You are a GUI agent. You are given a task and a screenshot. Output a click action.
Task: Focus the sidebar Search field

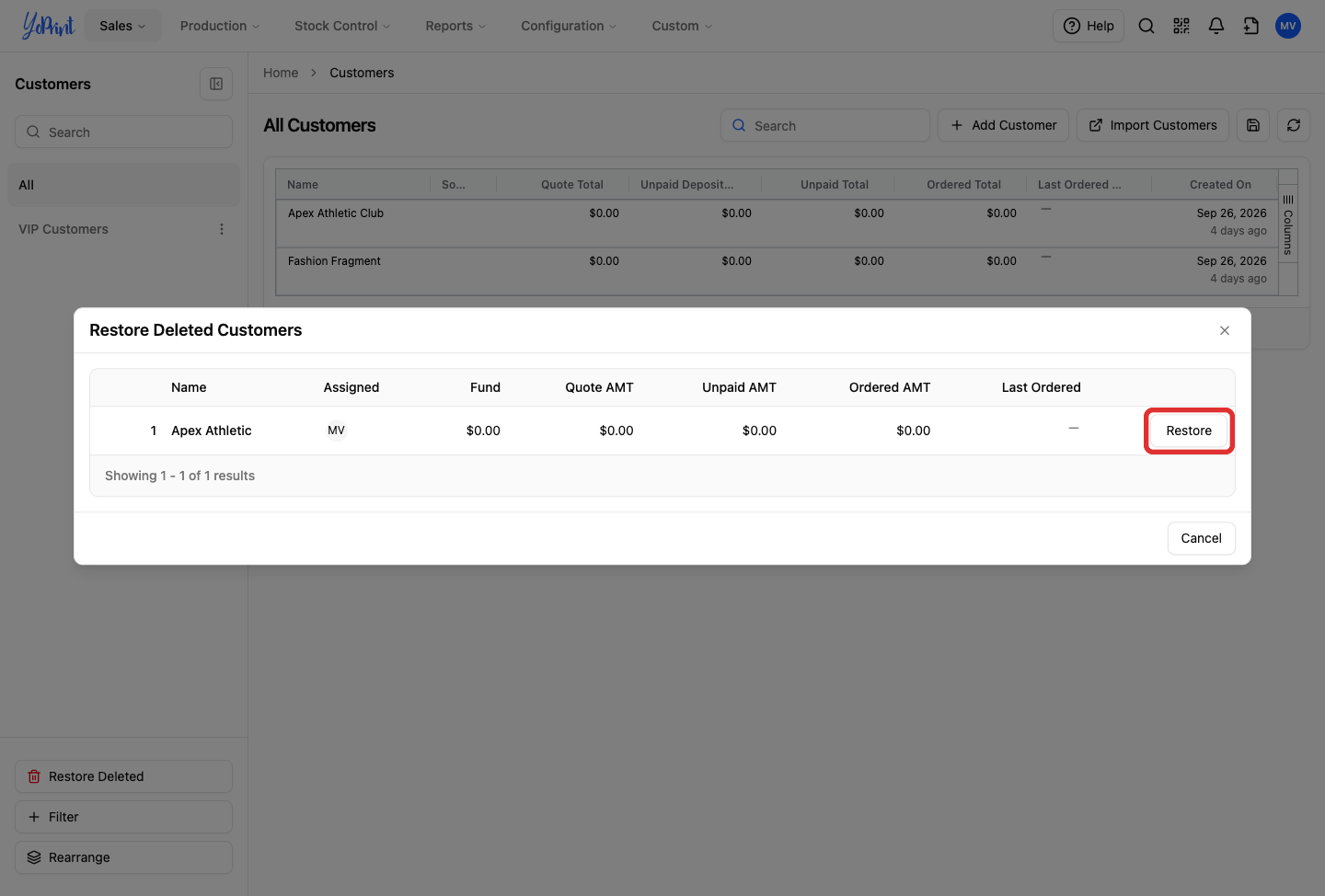pos(123,132)
